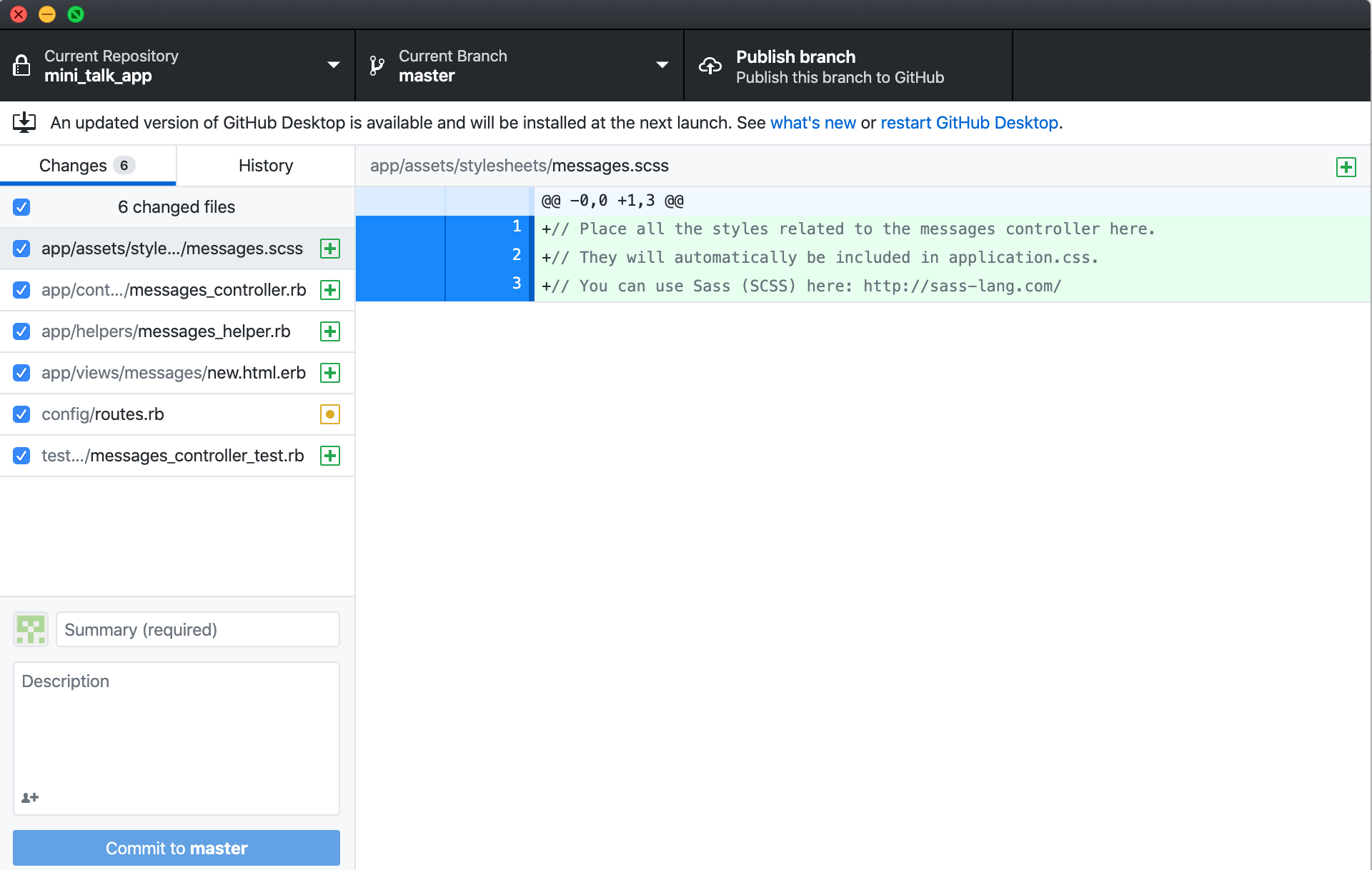Expand the Current Repository dropdown arrow
The image size is (1372, 870).
coord(333,65)
